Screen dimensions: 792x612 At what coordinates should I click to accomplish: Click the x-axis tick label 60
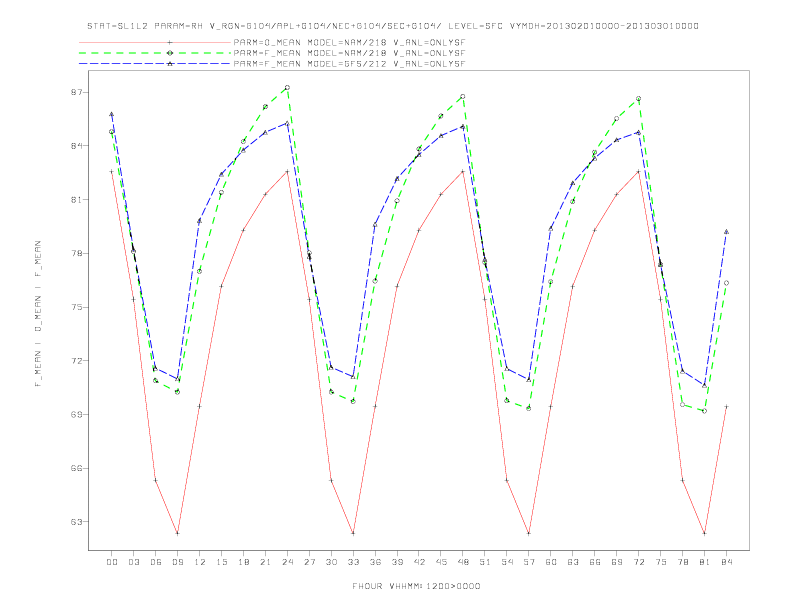pyautogui.click(x=551, y=562)
